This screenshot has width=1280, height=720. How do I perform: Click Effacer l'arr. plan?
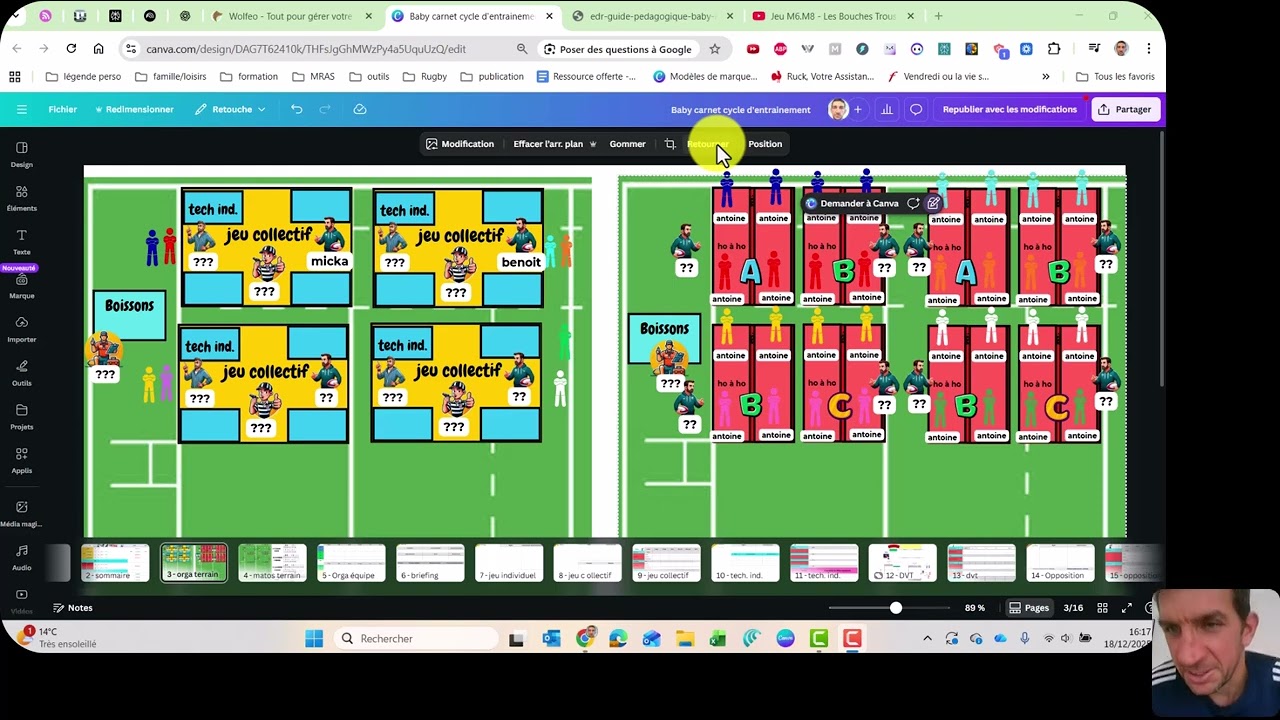pyautogui.click(x=555, y=144)
